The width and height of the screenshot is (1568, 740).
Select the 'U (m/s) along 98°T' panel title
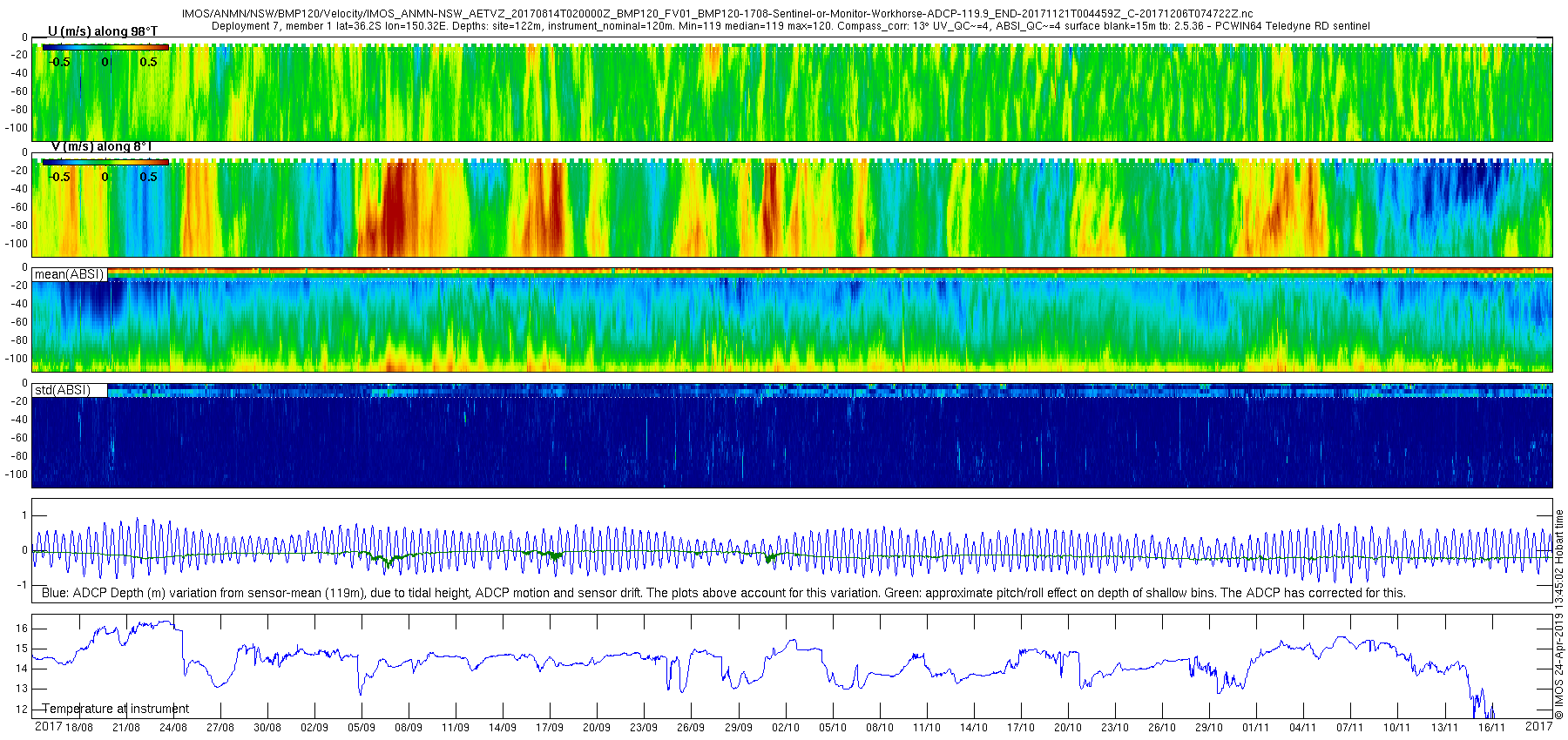click(x=103, y=31)
